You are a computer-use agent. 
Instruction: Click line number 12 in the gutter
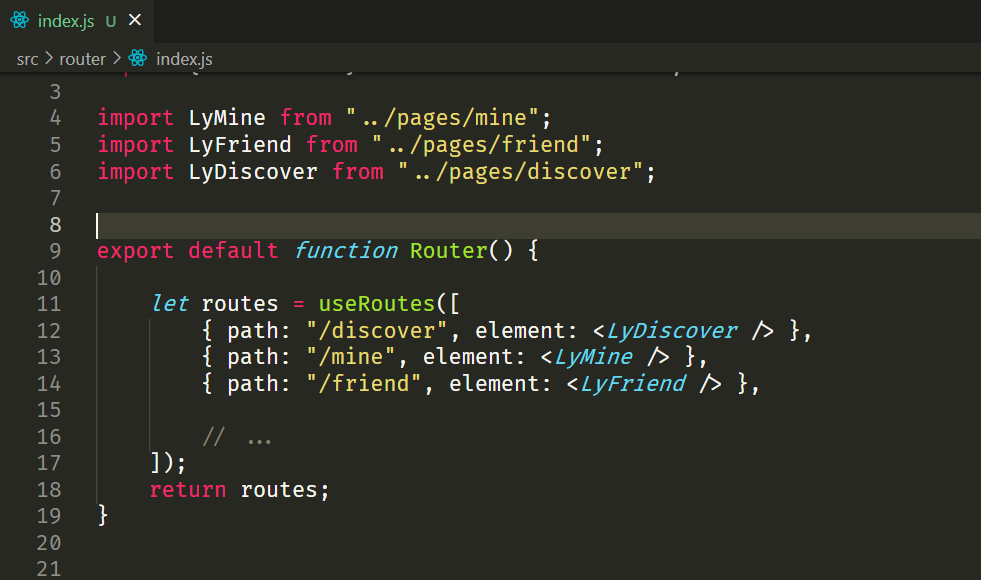[49, 331]
